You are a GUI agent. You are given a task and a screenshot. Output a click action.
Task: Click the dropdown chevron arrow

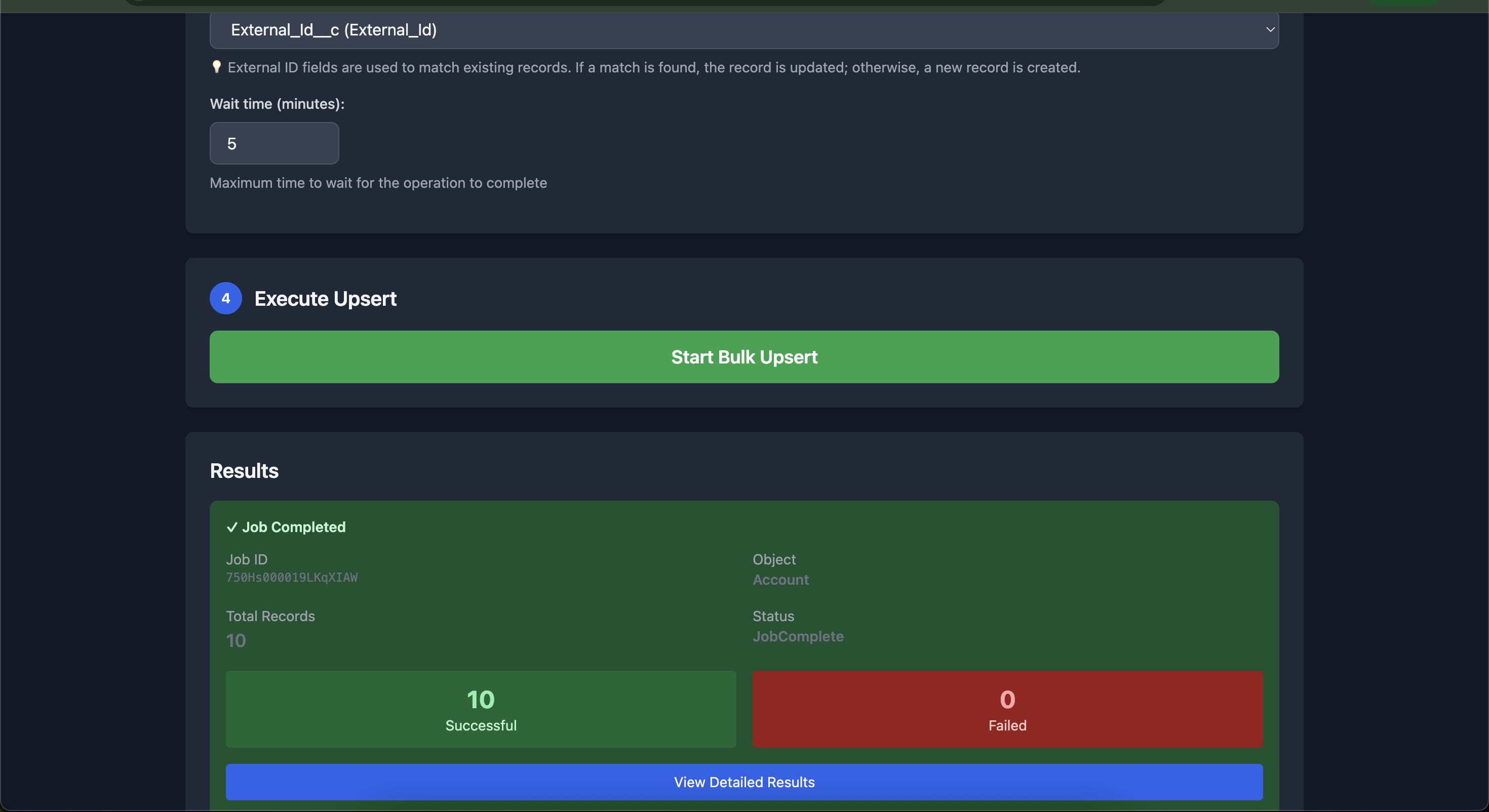1270,29
